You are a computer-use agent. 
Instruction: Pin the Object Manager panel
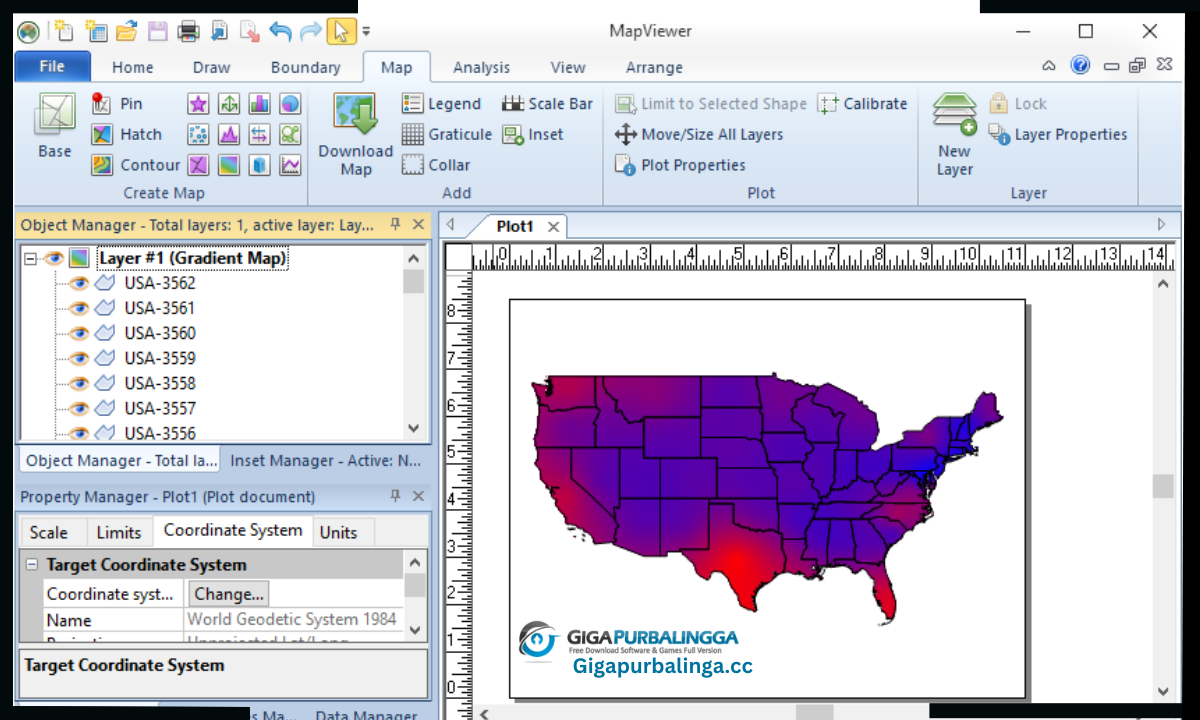point(396,224)
